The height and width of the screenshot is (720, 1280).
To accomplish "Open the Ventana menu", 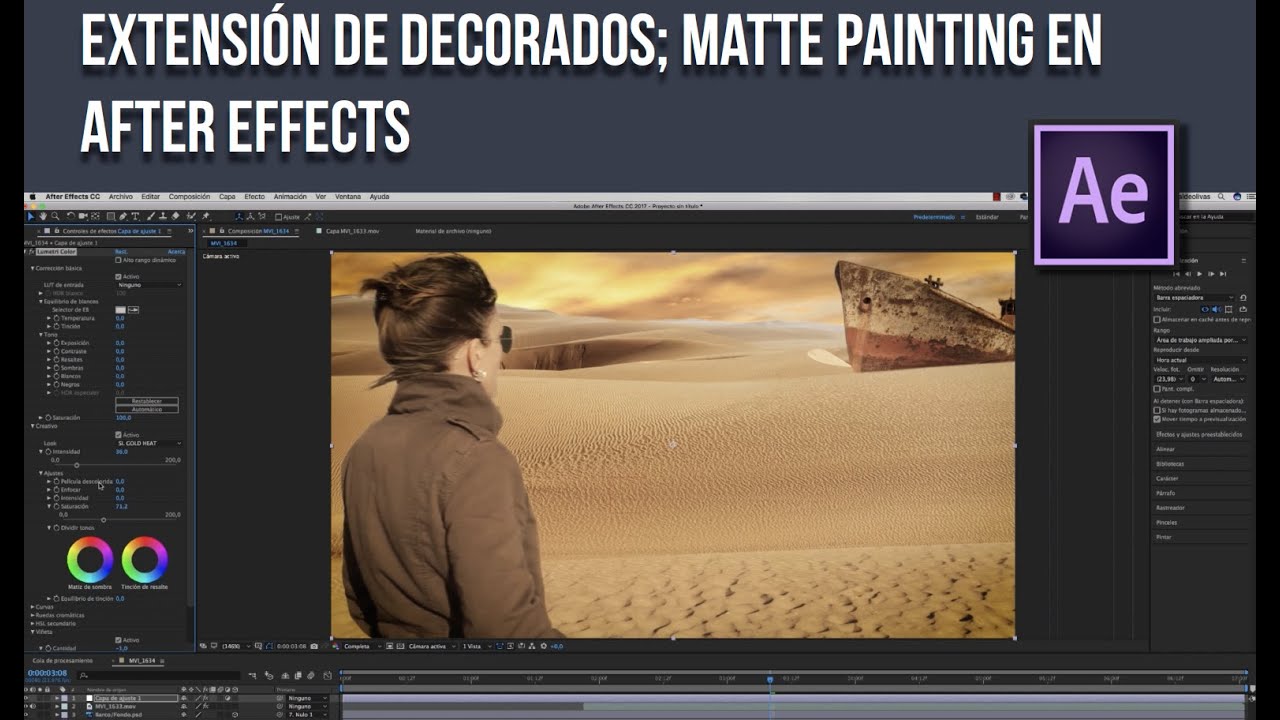I will [348, 196].
